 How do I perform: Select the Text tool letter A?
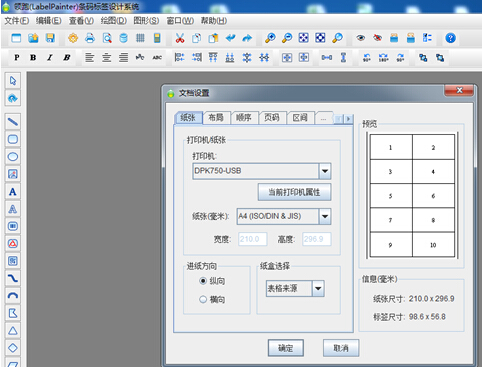click(13, 192)
